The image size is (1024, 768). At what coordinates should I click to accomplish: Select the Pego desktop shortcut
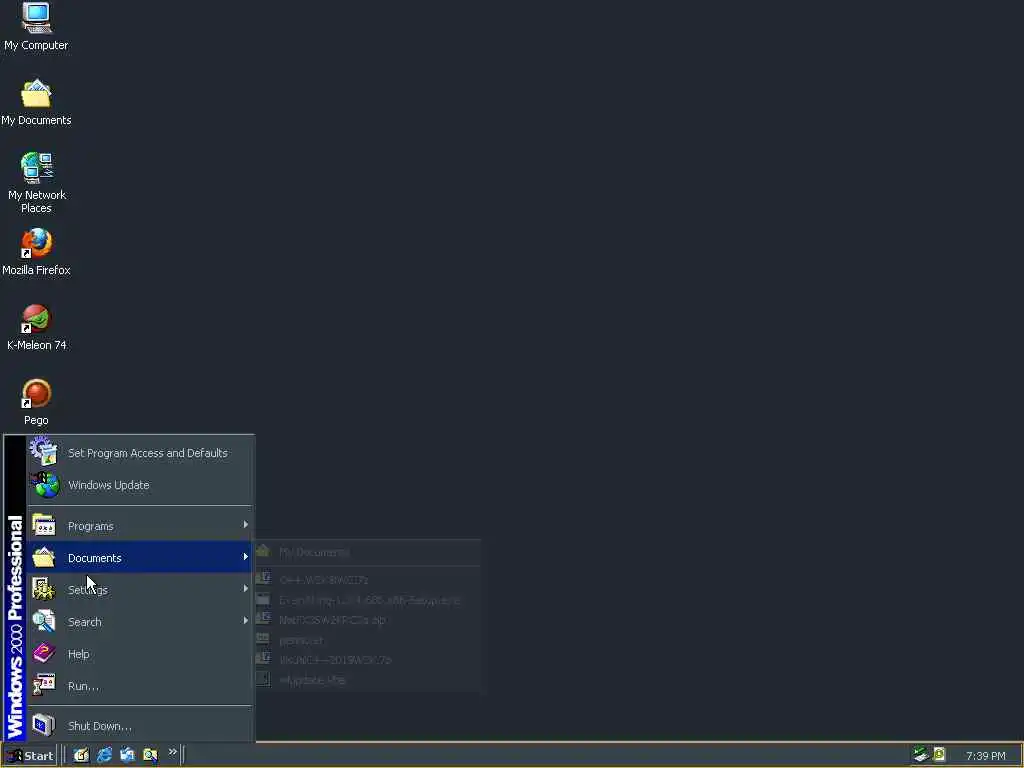click(x=36, y=402)
